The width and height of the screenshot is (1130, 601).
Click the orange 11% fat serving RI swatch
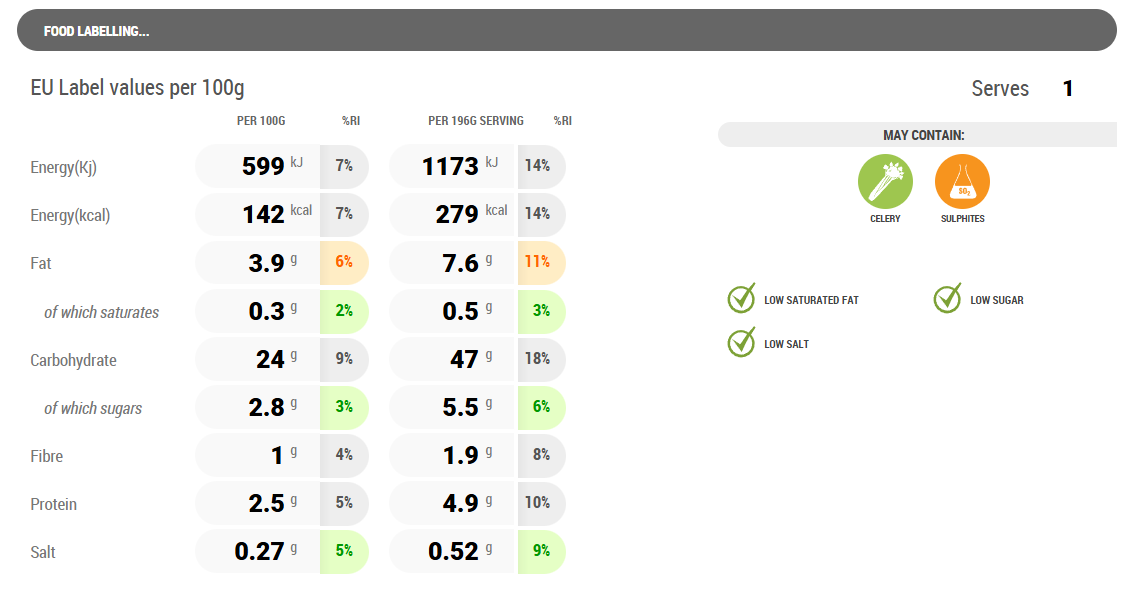[x=539, y=262]
